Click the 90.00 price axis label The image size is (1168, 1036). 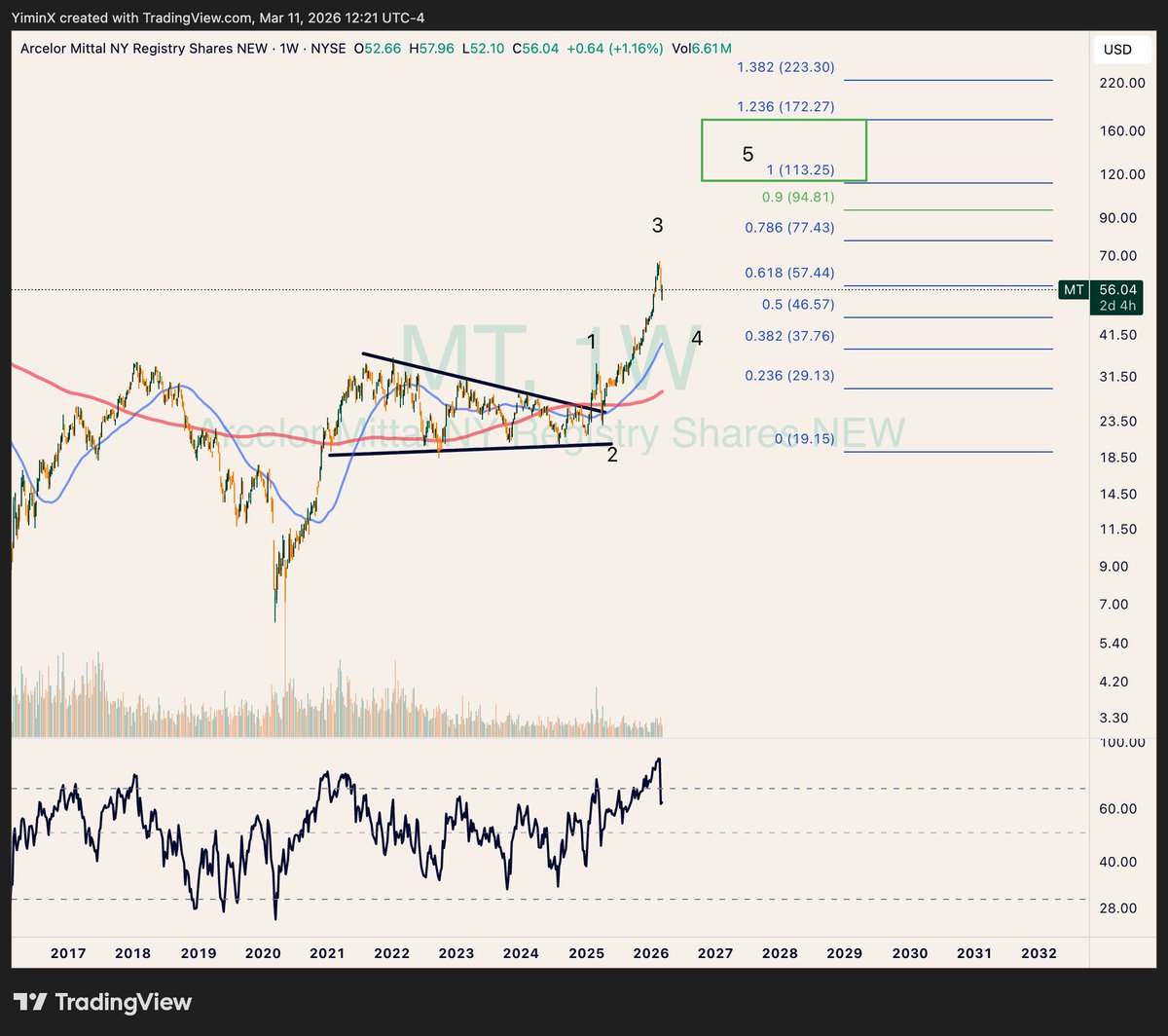1117,217
